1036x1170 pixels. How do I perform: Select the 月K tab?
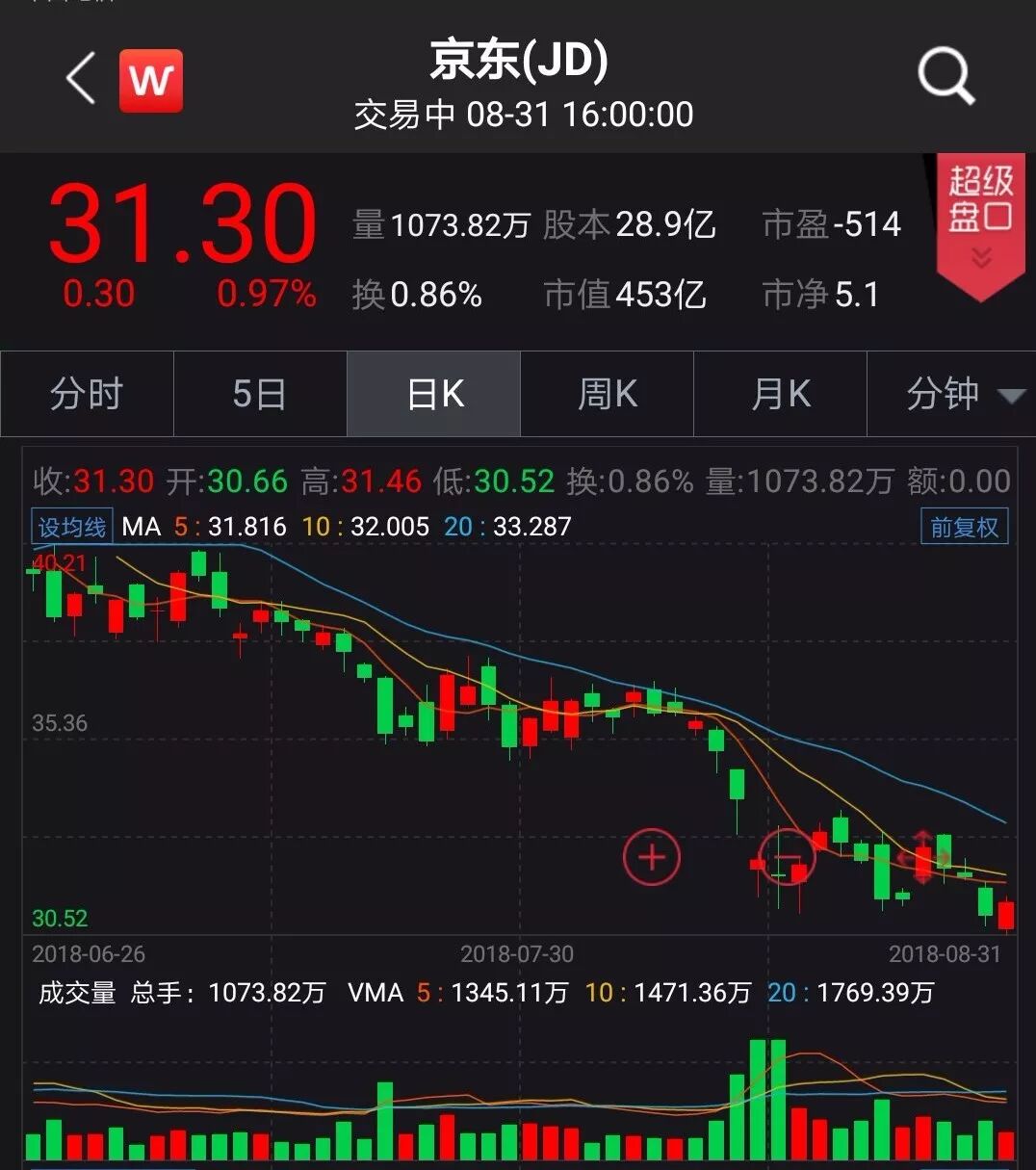[x=780, y=394]
